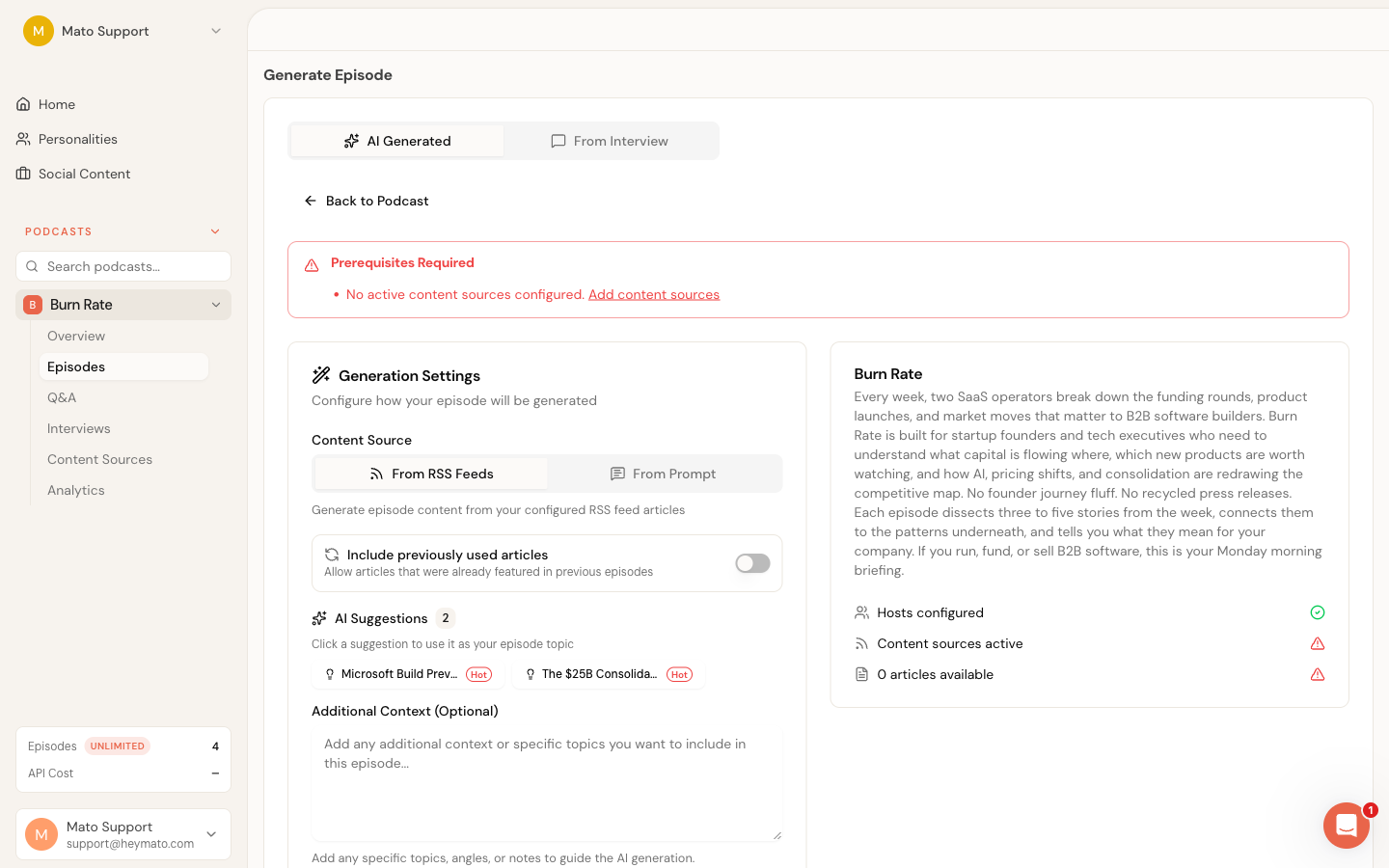Click the Social Content briefcase icon
The height and width of the screenshot is (868, 1389).
pyautogui.click(x=23, y=174)
